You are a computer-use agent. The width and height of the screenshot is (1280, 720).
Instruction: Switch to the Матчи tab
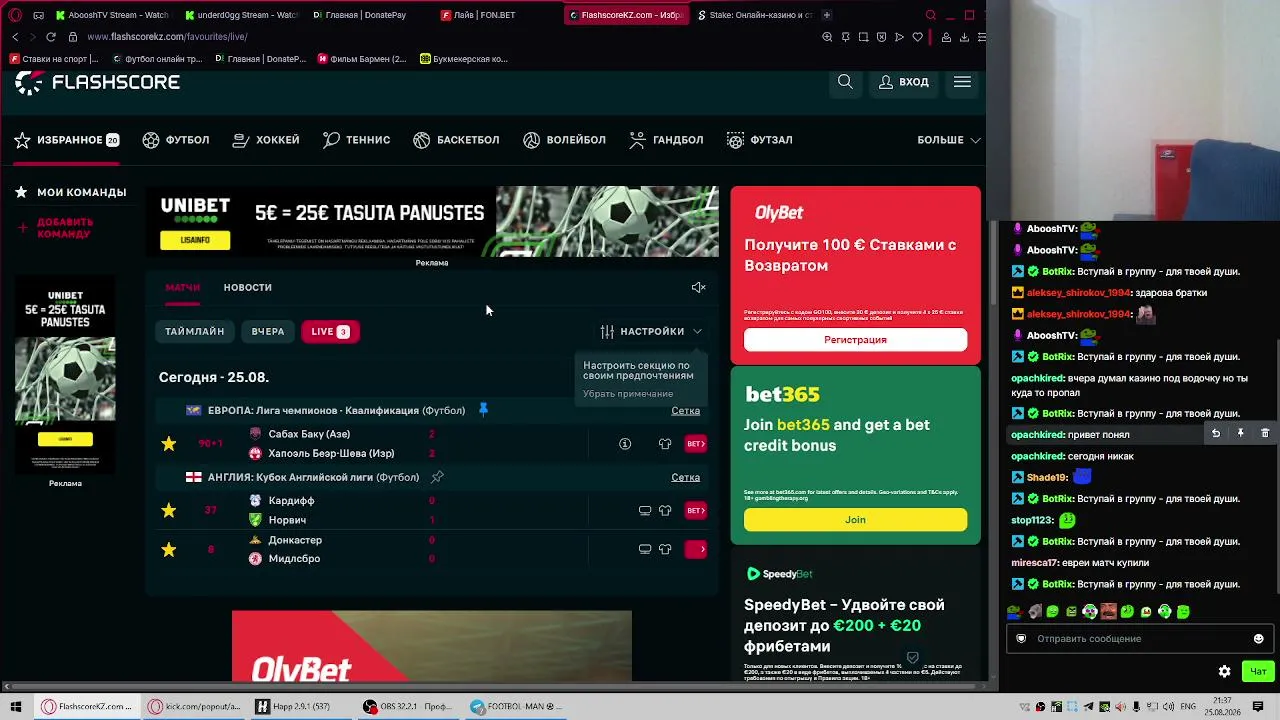point(183,287)
